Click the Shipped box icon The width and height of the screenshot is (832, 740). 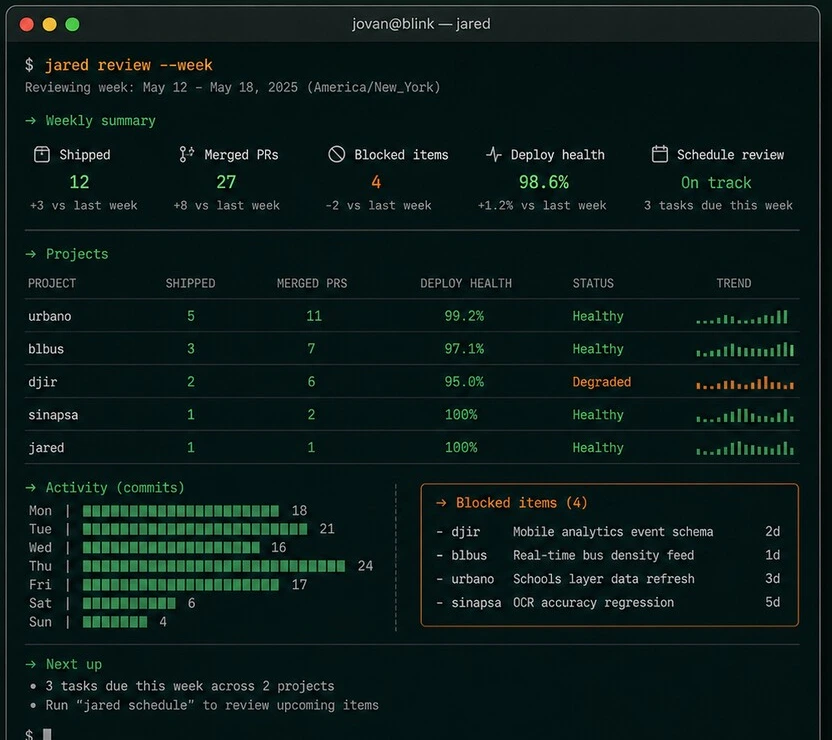(41, 154)
